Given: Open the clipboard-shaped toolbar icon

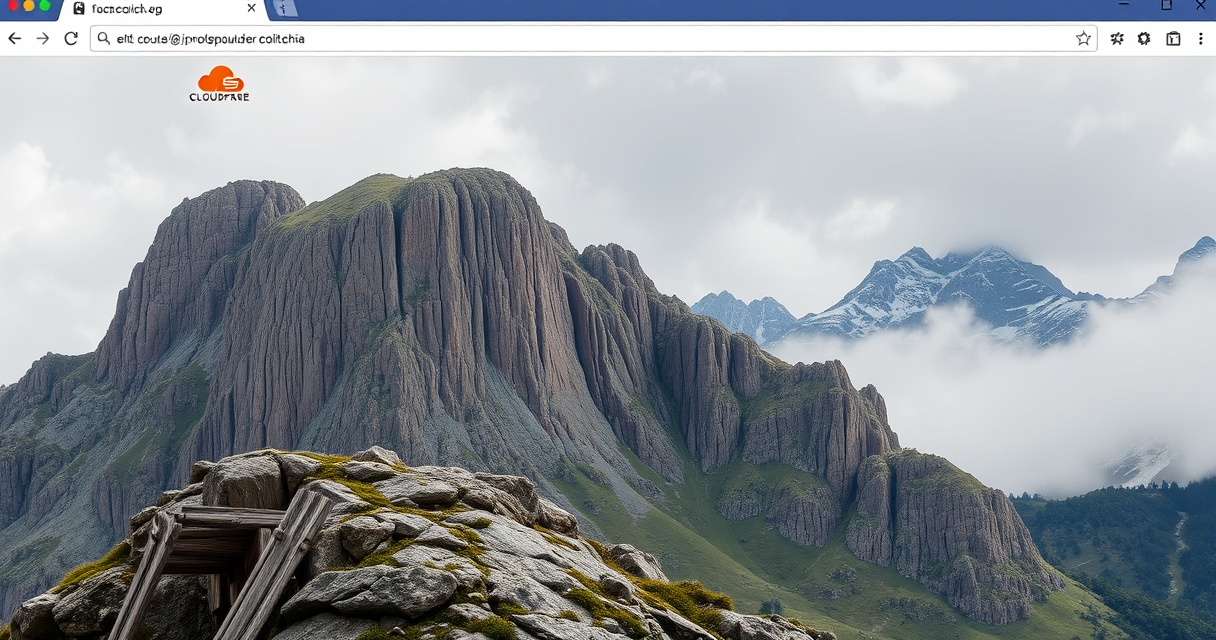Looking at the screenshot, I should point(1173,39).
